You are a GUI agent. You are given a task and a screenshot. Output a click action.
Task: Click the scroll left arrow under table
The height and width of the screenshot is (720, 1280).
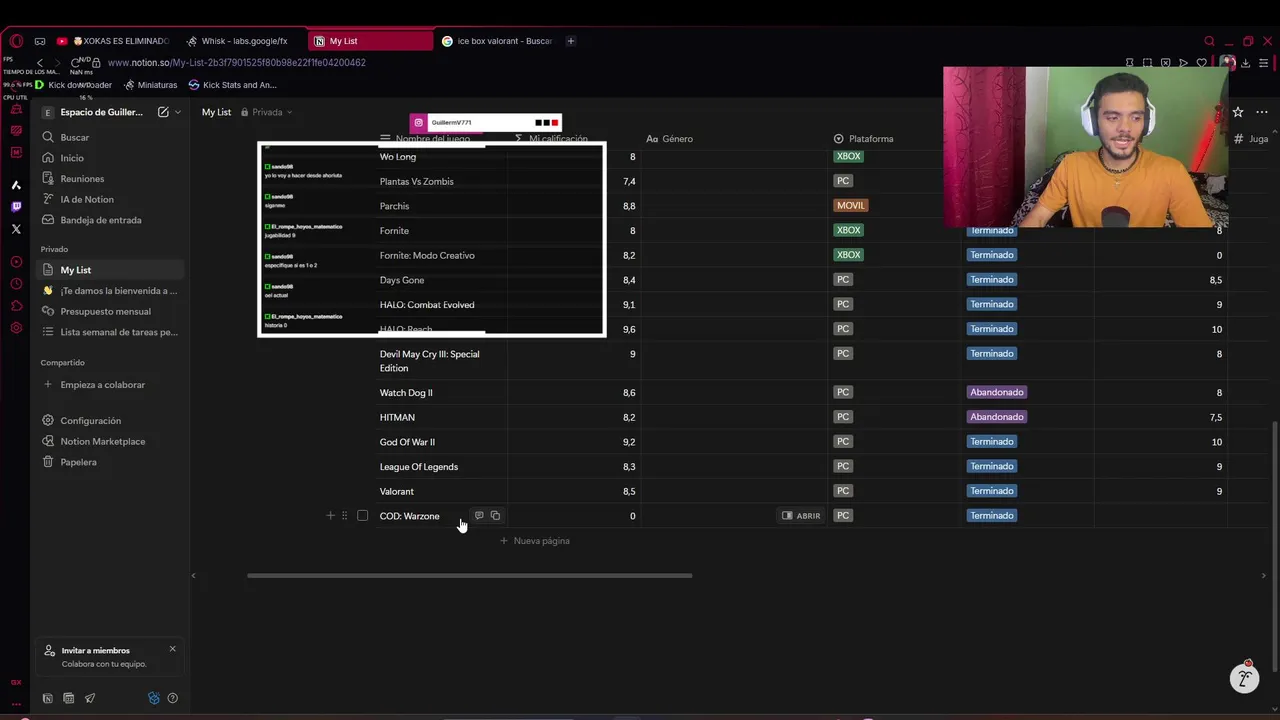pyautogui.click(x=193, y=576)
